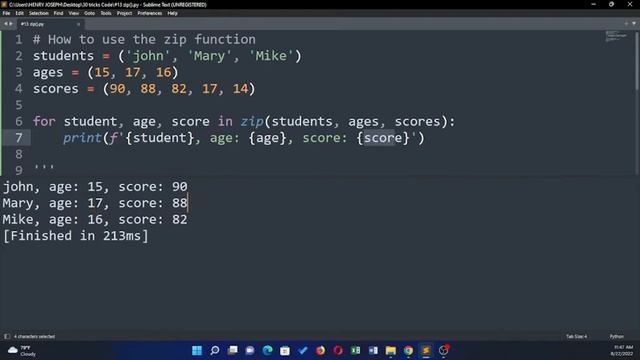Image resolution: width=640 pixels, height=360 pixels.
Task: Open the Preferences menu
Action: click(149, 13)
